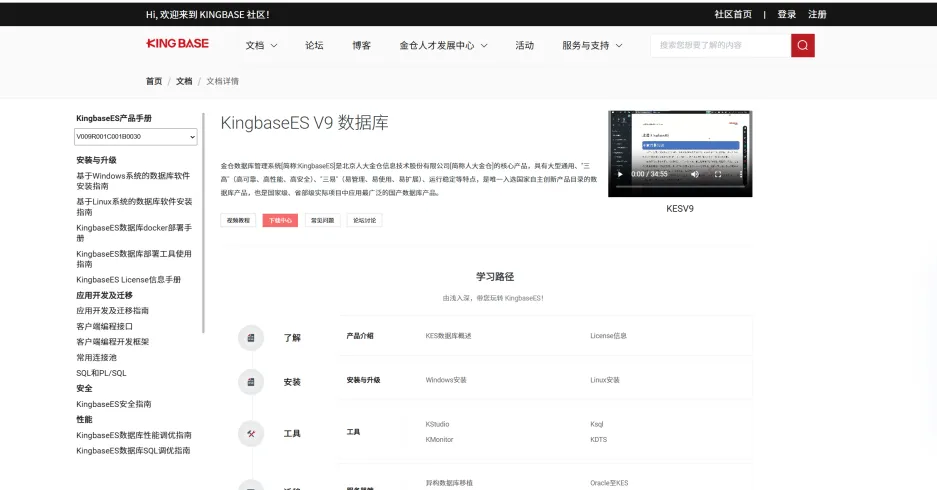This screenshot has height=490, width=937.
Task: Open 基于Linux系统的数据库软件安装指南
Action: click(x=134, y=207)
